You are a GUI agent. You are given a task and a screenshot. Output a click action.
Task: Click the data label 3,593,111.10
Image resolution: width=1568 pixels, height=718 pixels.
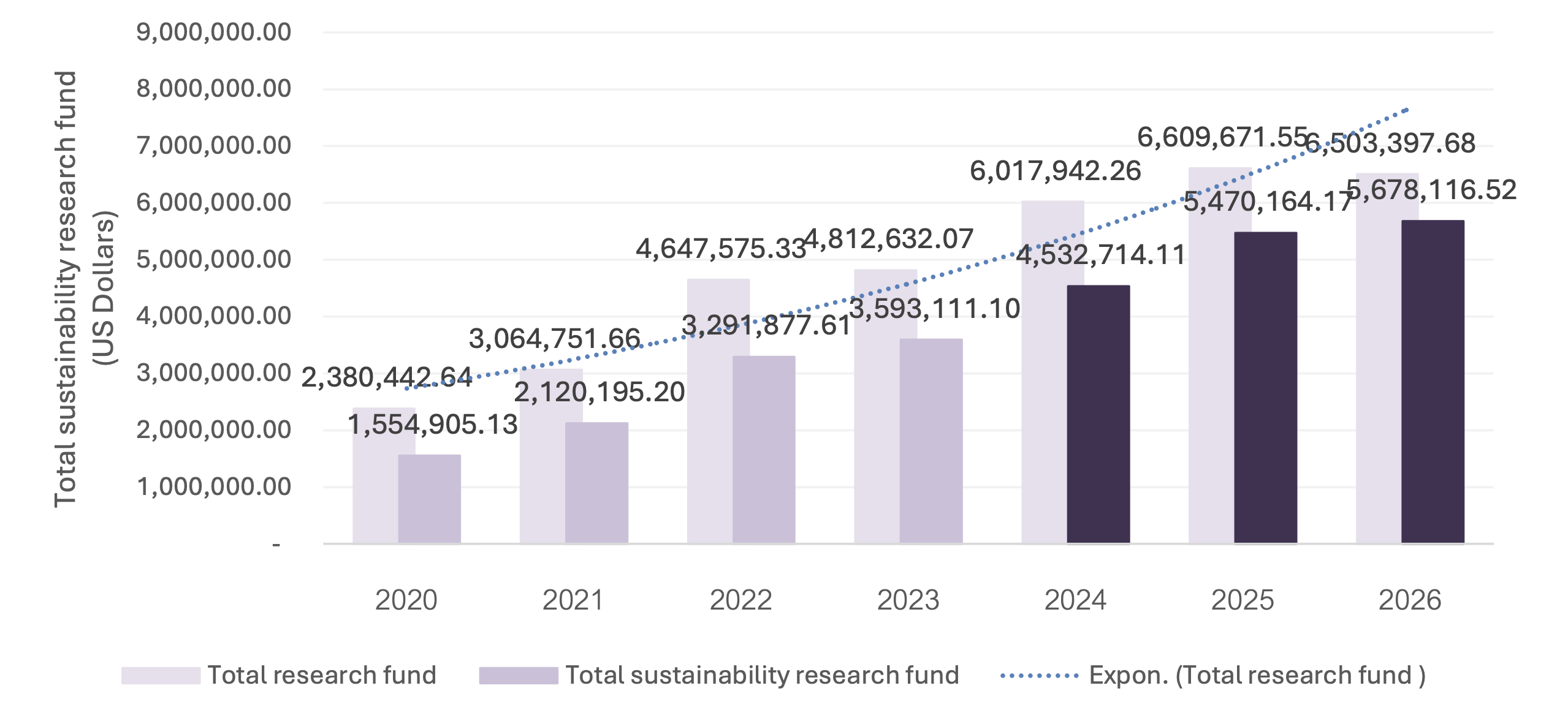tap(935, 309)
